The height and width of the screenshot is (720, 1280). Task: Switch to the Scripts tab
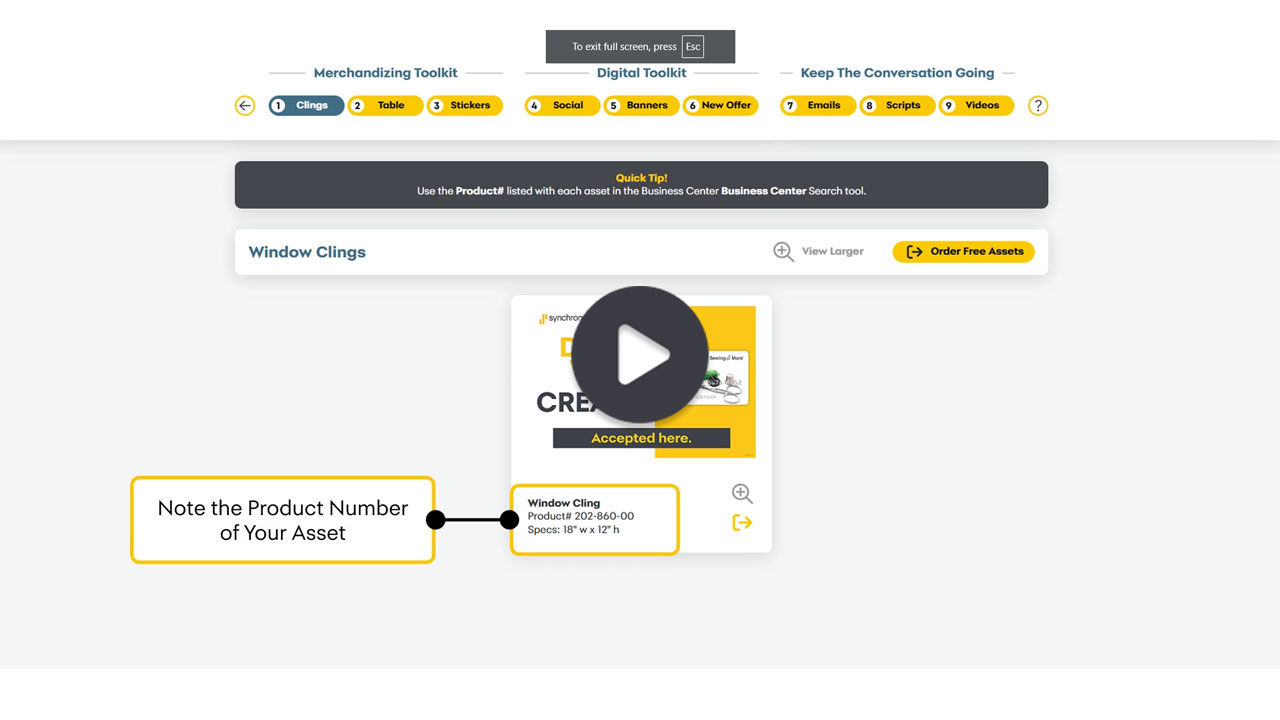pos(898,106)
